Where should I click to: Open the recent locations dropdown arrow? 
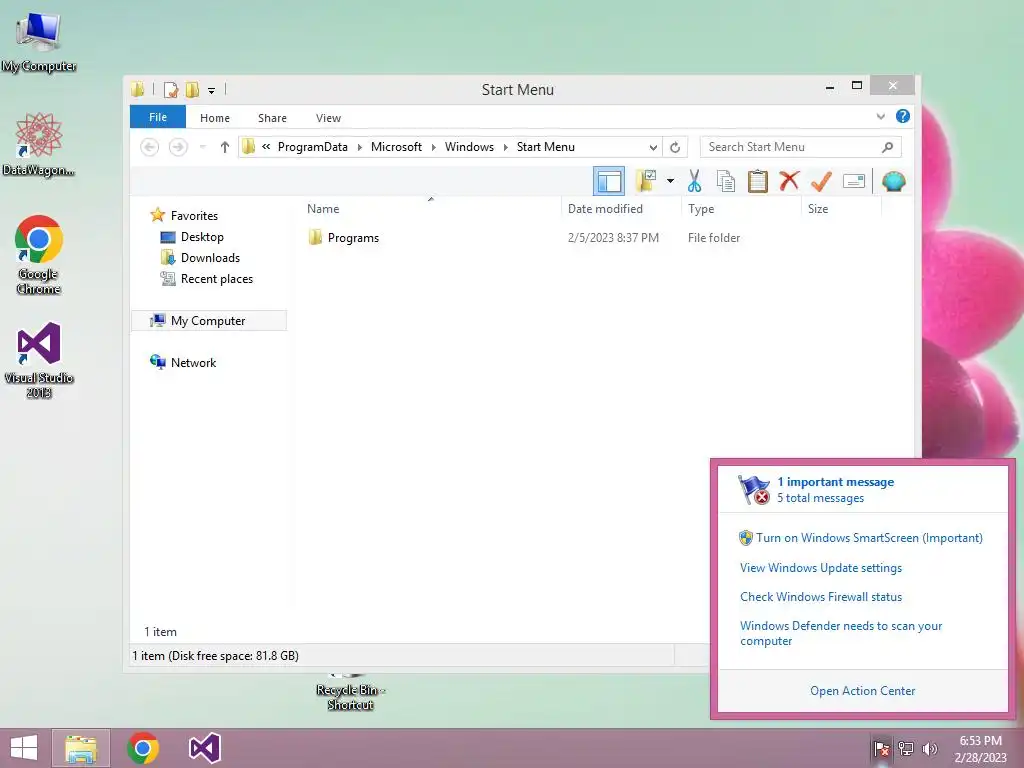(x=202, y=148)
